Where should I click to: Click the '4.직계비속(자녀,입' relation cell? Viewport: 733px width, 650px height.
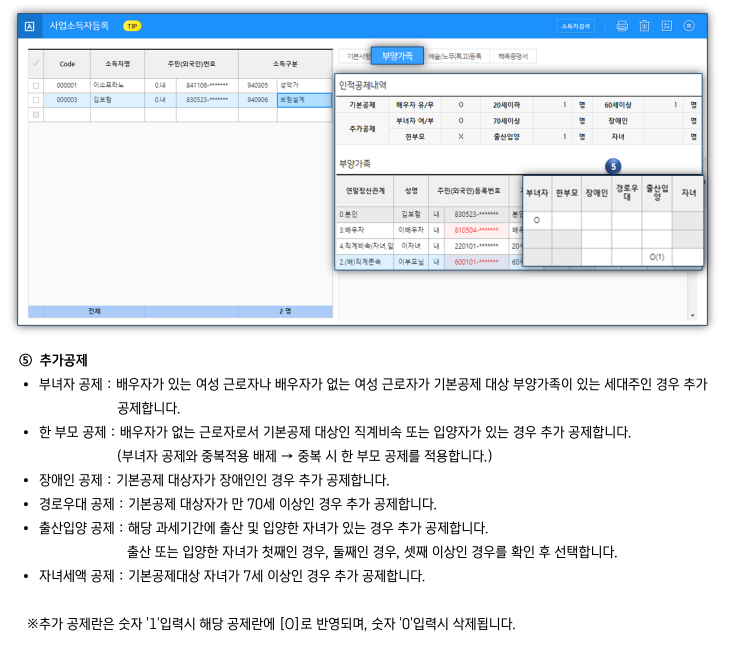pyautogui.click(x=365, y=246)
